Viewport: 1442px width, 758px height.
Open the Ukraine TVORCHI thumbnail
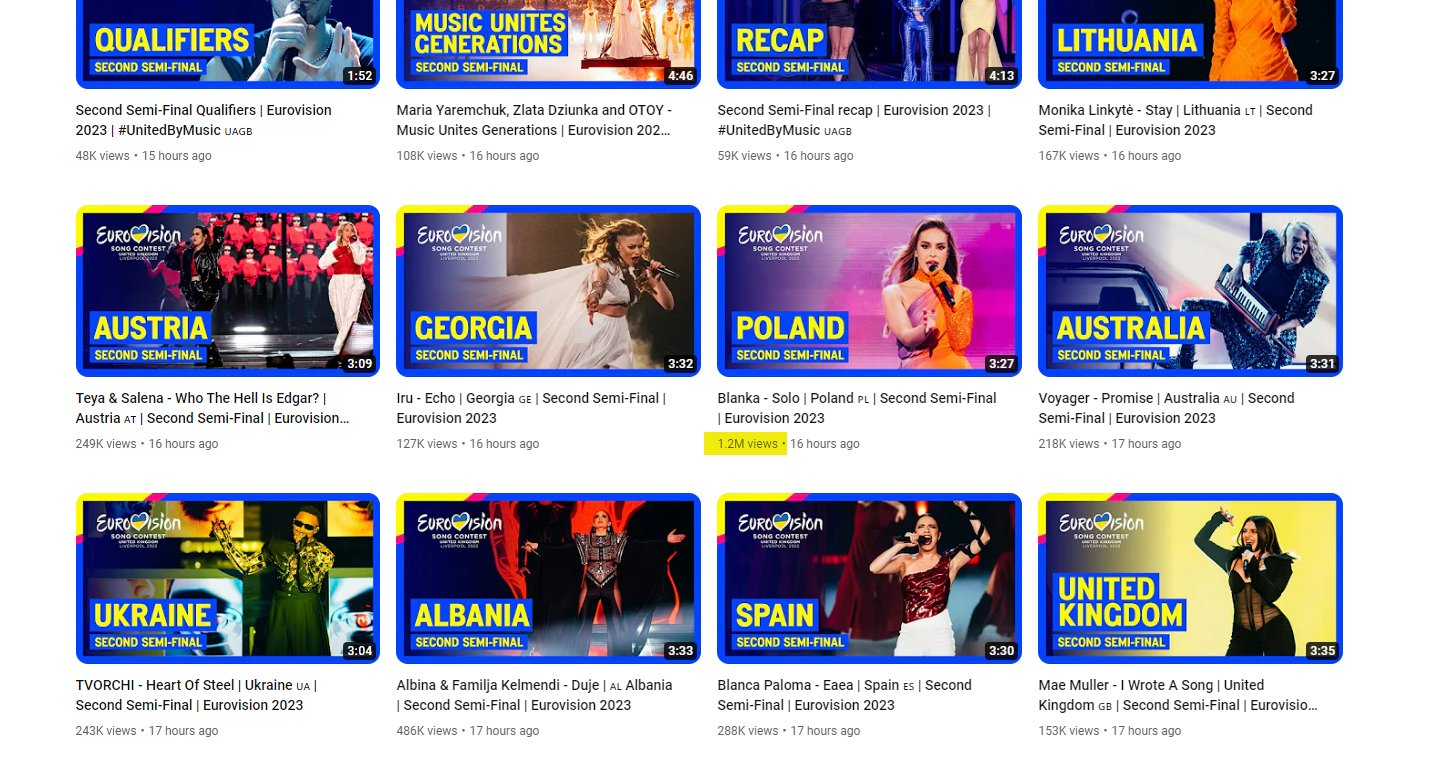[228, 579]
